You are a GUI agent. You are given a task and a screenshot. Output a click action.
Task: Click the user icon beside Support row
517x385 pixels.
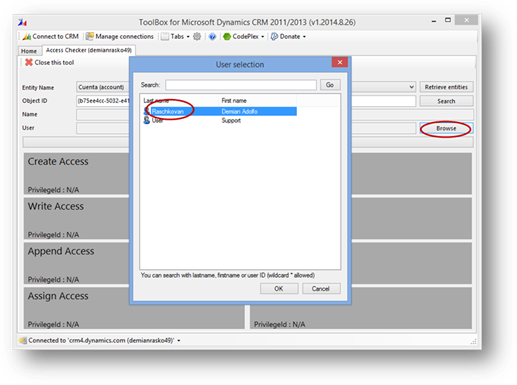click(x=146, y=120)
